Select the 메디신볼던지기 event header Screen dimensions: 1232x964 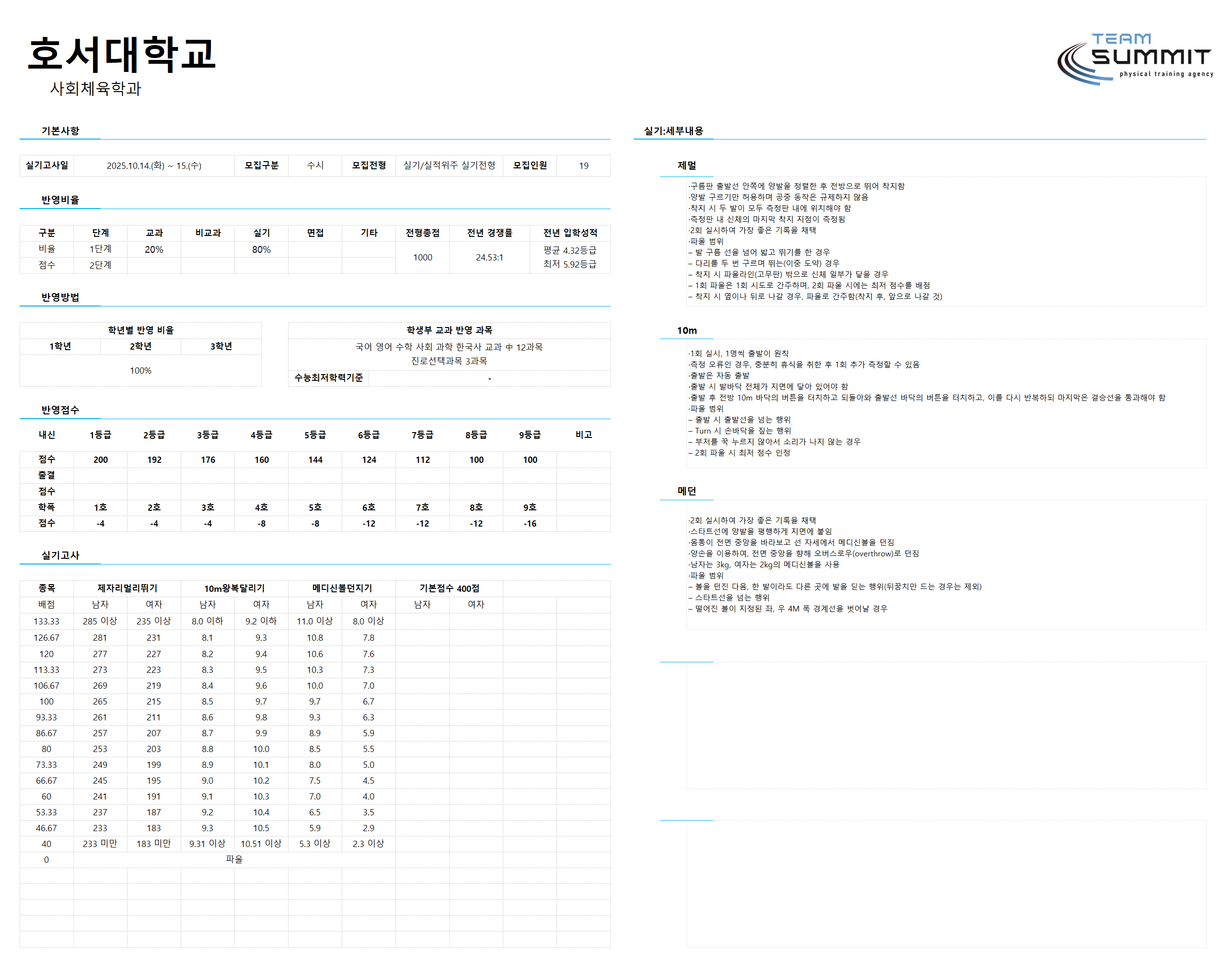[342, 588]
